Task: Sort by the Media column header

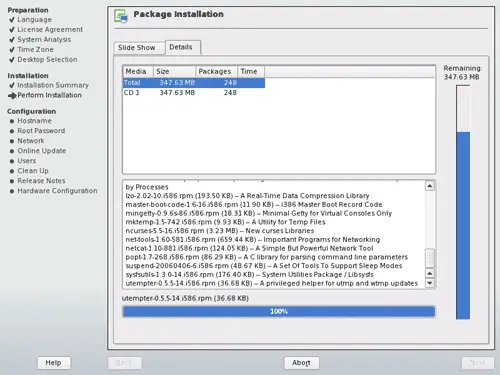Action: click(138, 71)
